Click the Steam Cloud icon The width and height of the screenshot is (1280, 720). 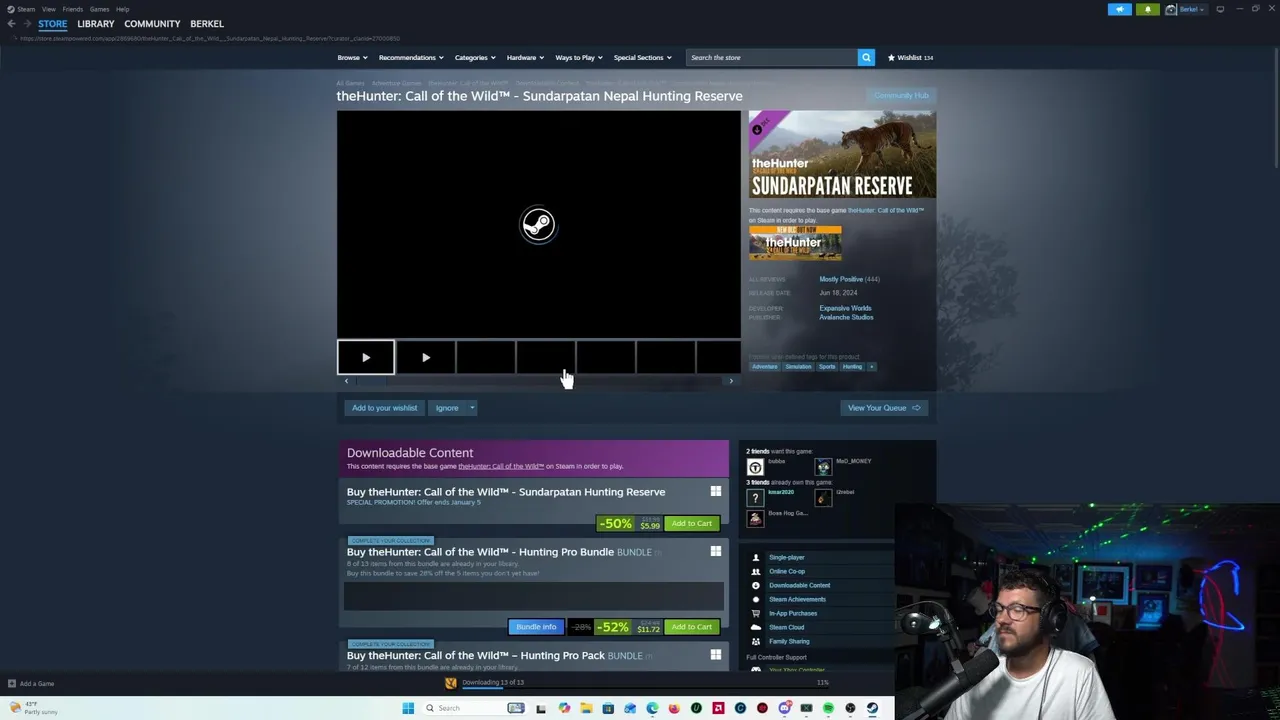pos(755,627)
